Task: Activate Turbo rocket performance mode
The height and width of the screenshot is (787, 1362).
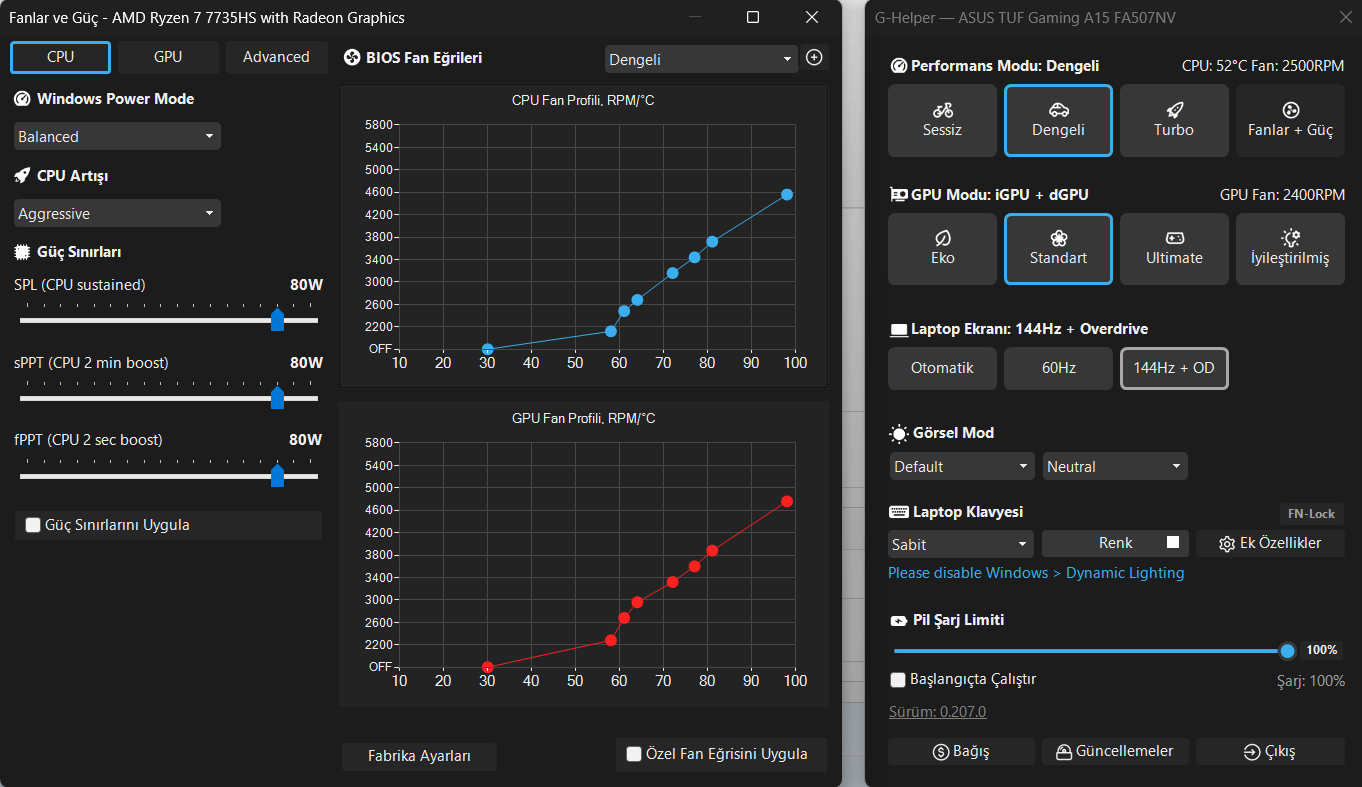Action: (1174, 120)
